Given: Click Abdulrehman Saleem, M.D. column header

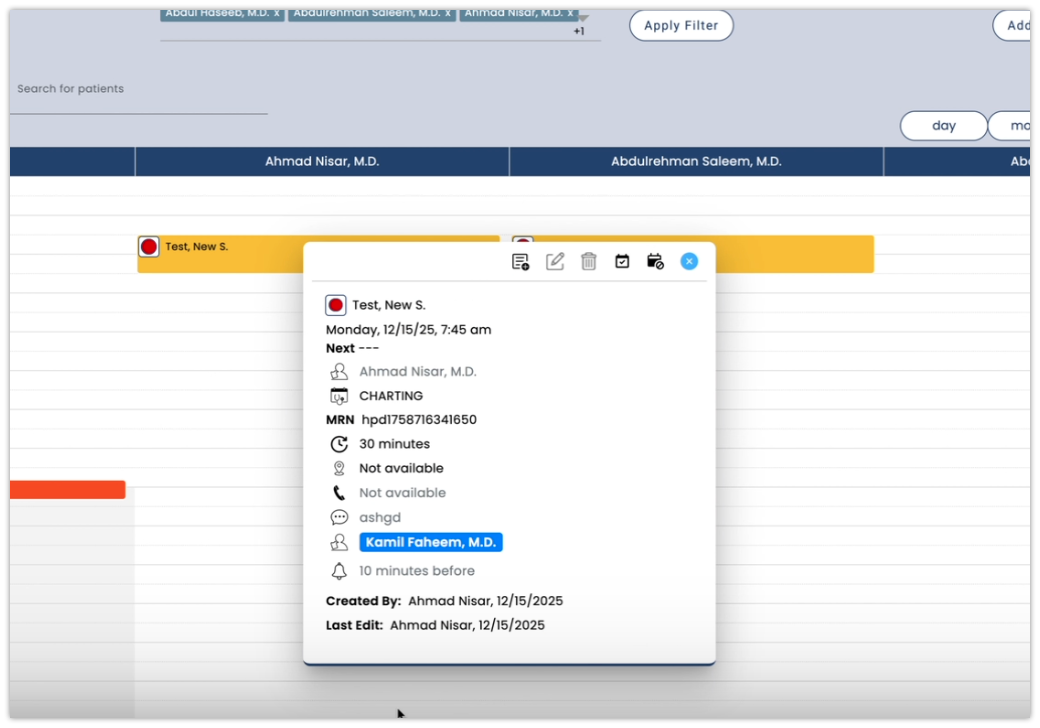Looking at the screenshot, I should 696,161.
